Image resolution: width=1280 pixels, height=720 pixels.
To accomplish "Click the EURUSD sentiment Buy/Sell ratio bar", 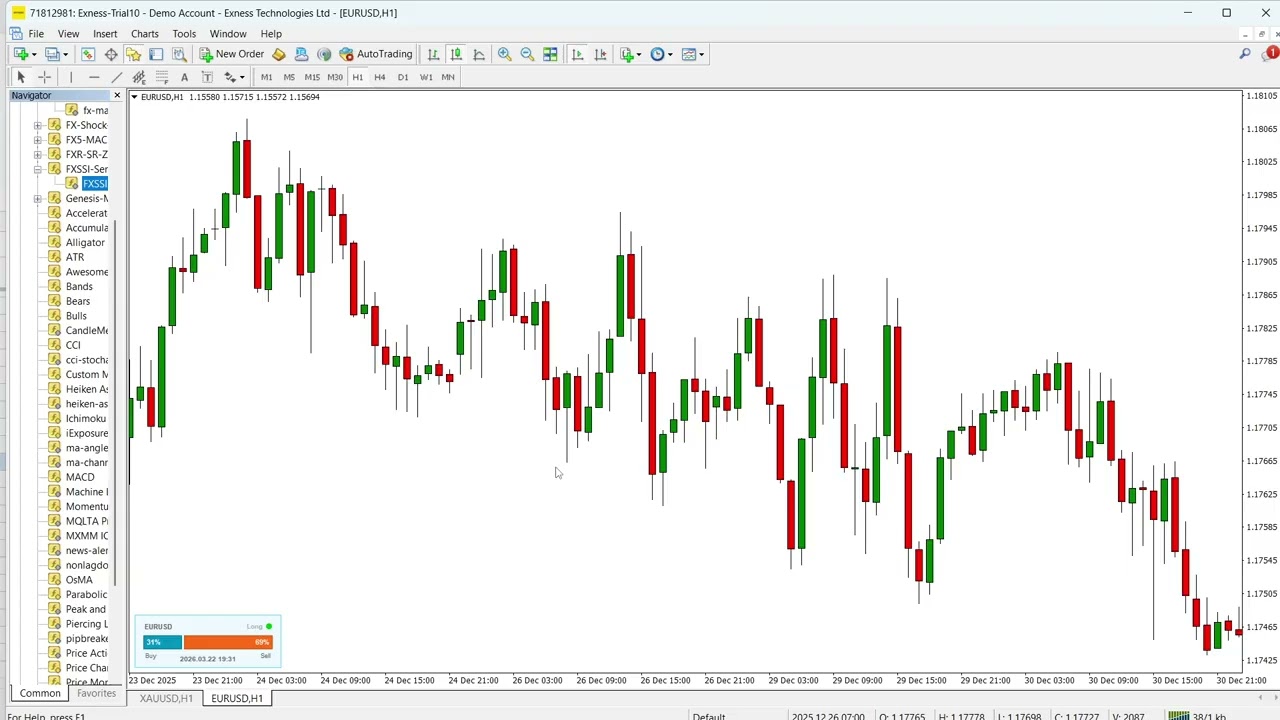I will click(x=208, y=642).
